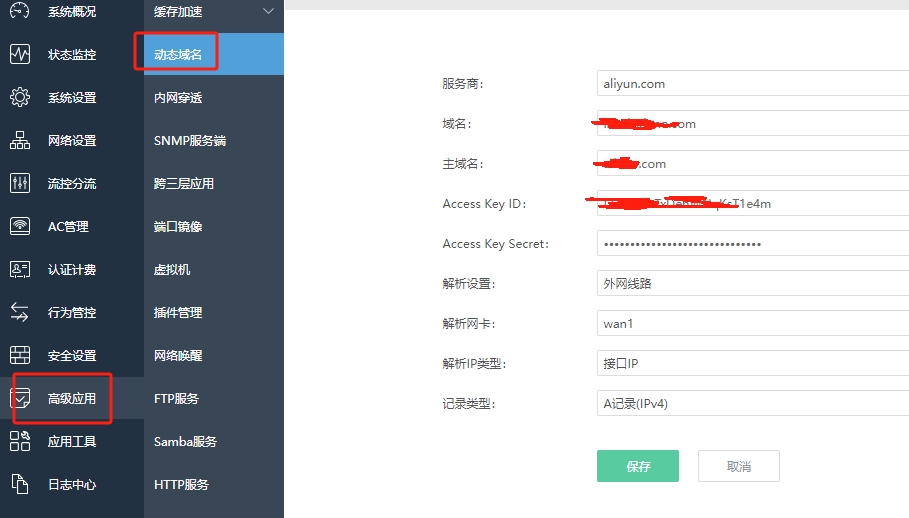
Task: Open the 认证计费 menu
Action: tap(72, 269)
